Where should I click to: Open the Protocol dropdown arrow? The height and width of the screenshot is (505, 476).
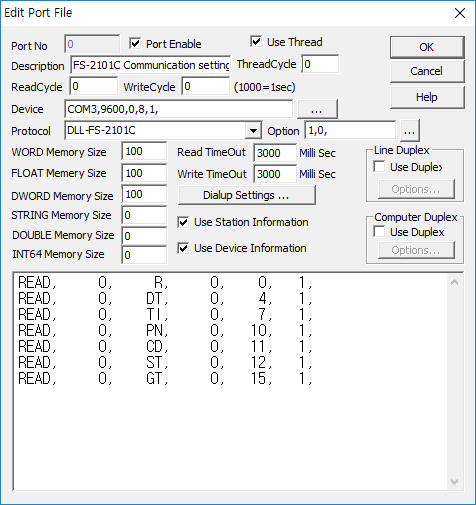click(253, 131)
